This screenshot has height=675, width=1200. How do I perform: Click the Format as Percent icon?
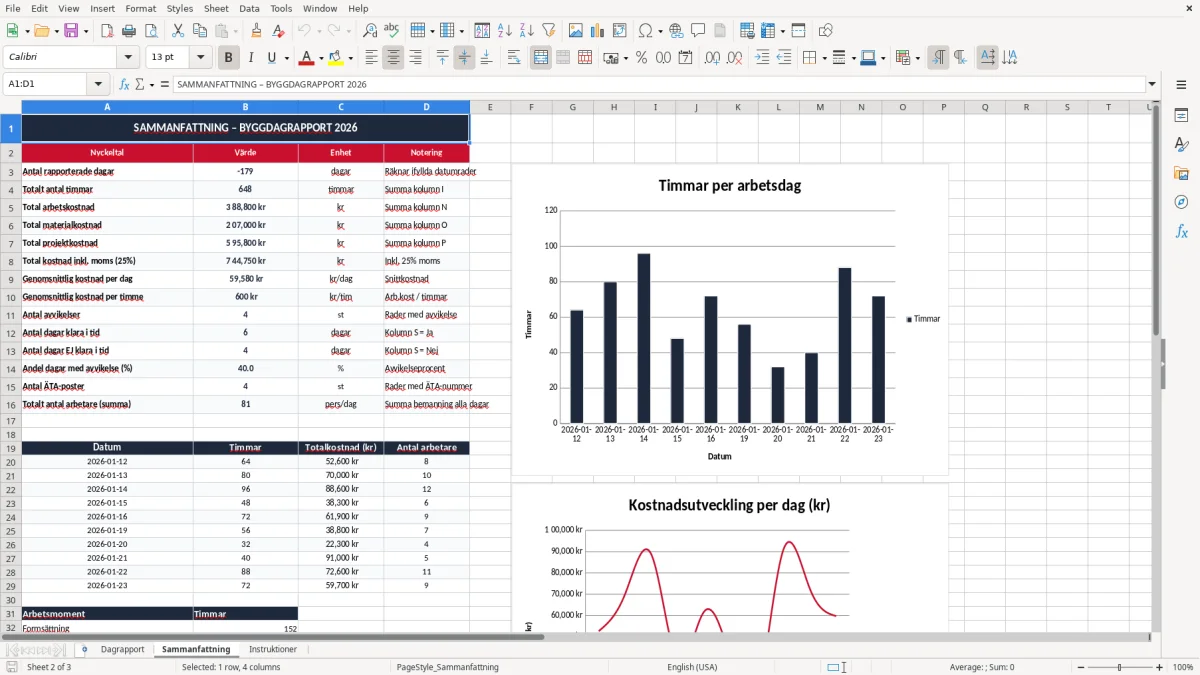tap(642, 58)
